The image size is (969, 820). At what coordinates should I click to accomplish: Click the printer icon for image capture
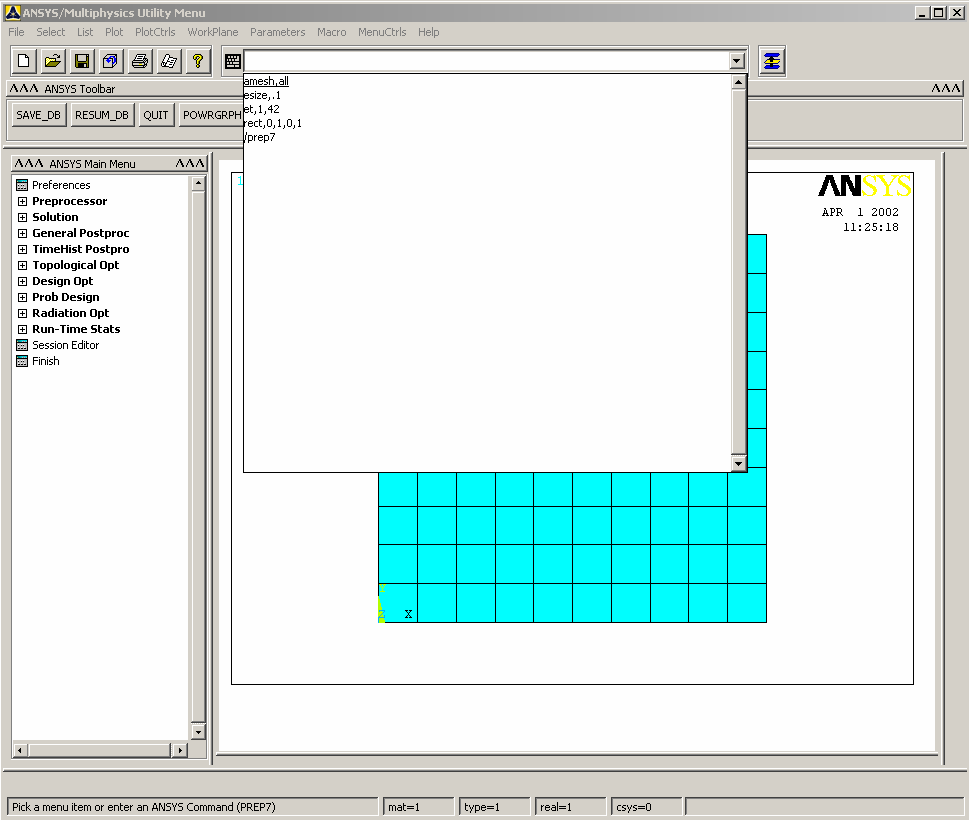[x=140, y=61]
